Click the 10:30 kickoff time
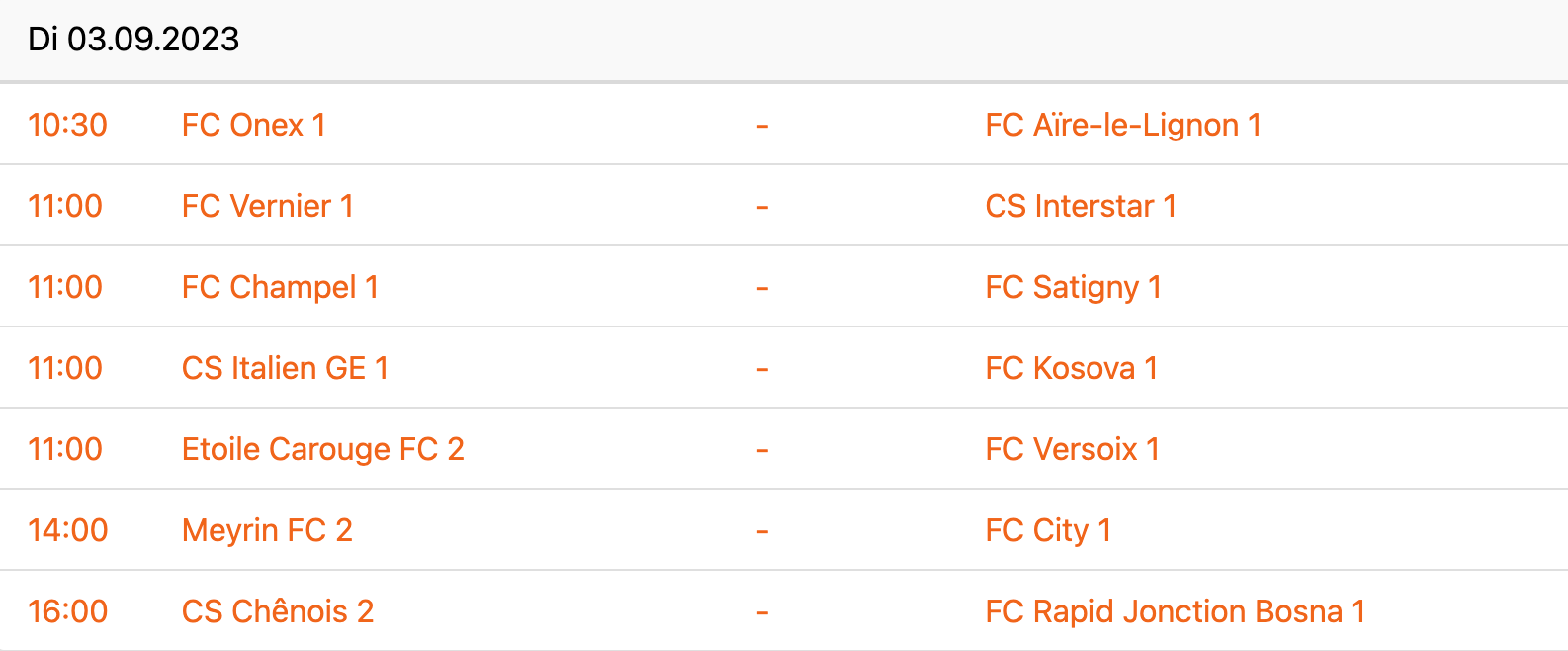This screenshot has height=651, width=1568. click(x=67, y=125)
